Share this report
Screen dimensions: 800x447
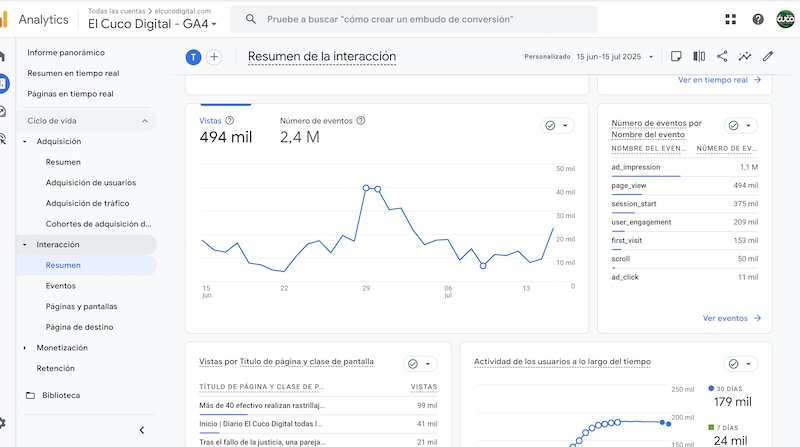pyautogui.click(x=722, y=56)
